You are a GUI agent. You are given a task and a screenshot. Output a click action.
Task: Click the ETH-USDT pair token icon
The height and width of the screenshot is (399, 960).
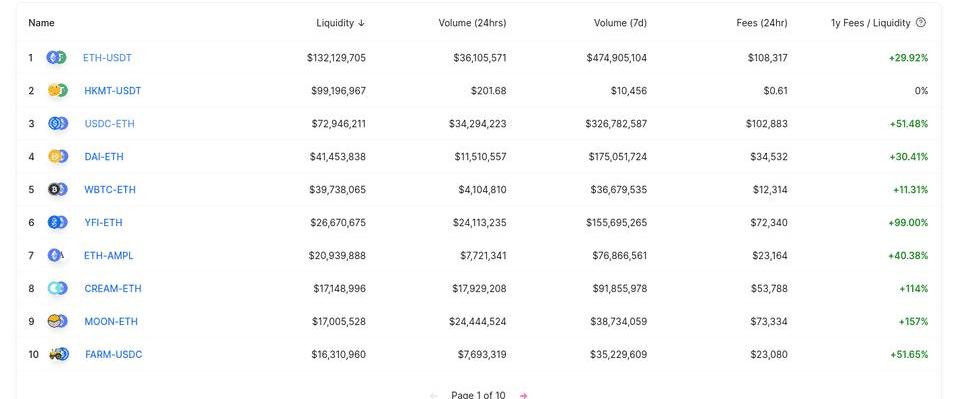pos(56,58)
